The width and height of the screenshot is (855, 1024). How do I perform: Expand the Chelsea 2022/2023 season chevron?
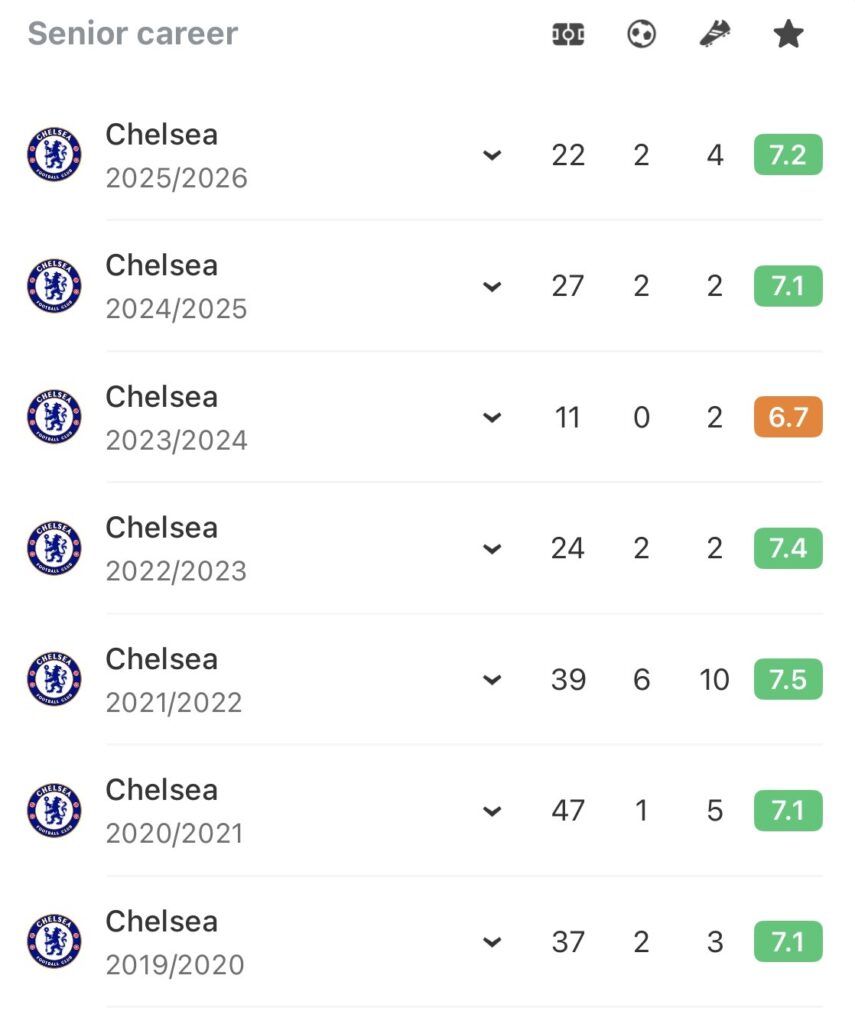(491, 549)
